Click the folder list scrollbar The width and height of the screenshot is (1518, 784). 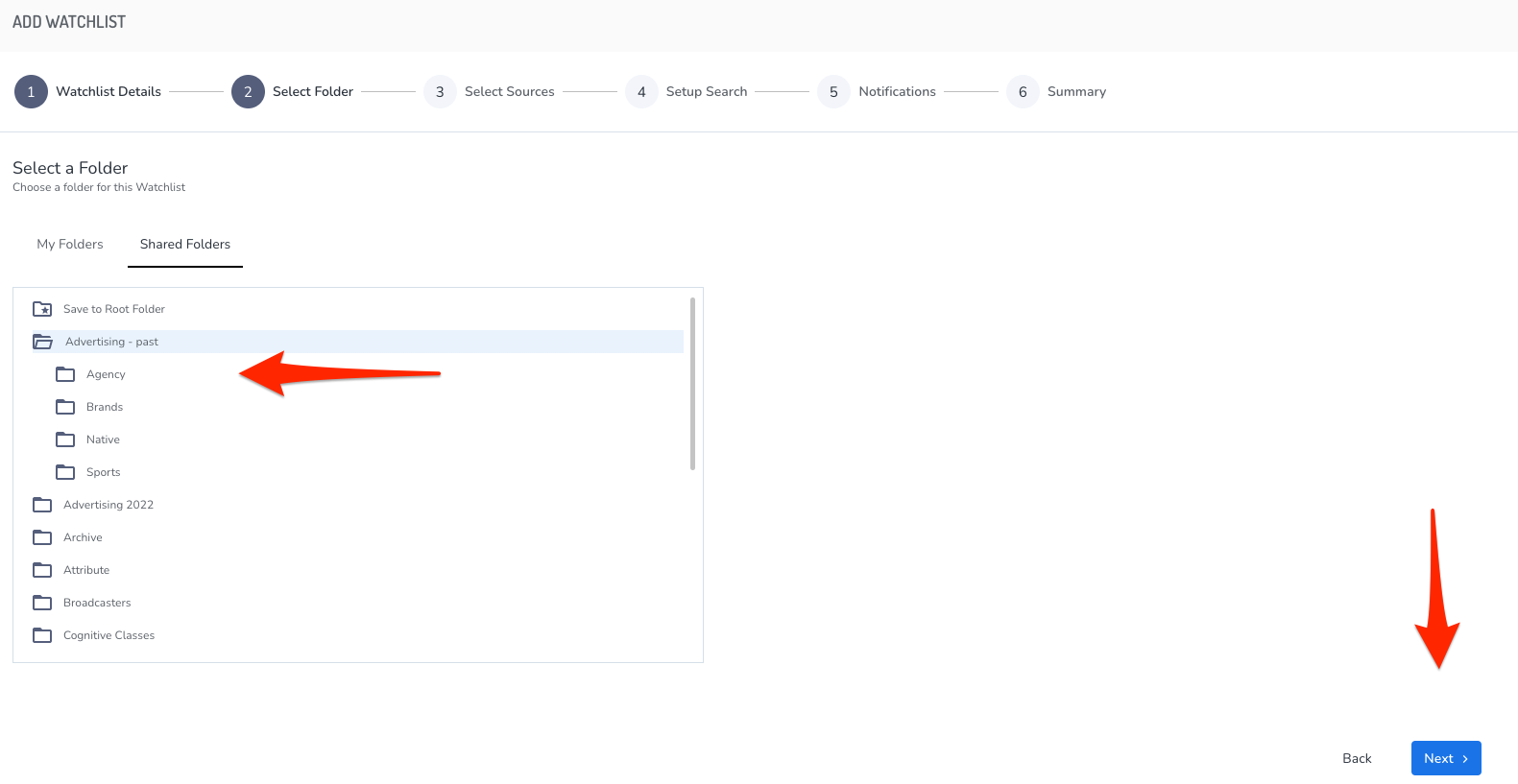tap(692, 384)
